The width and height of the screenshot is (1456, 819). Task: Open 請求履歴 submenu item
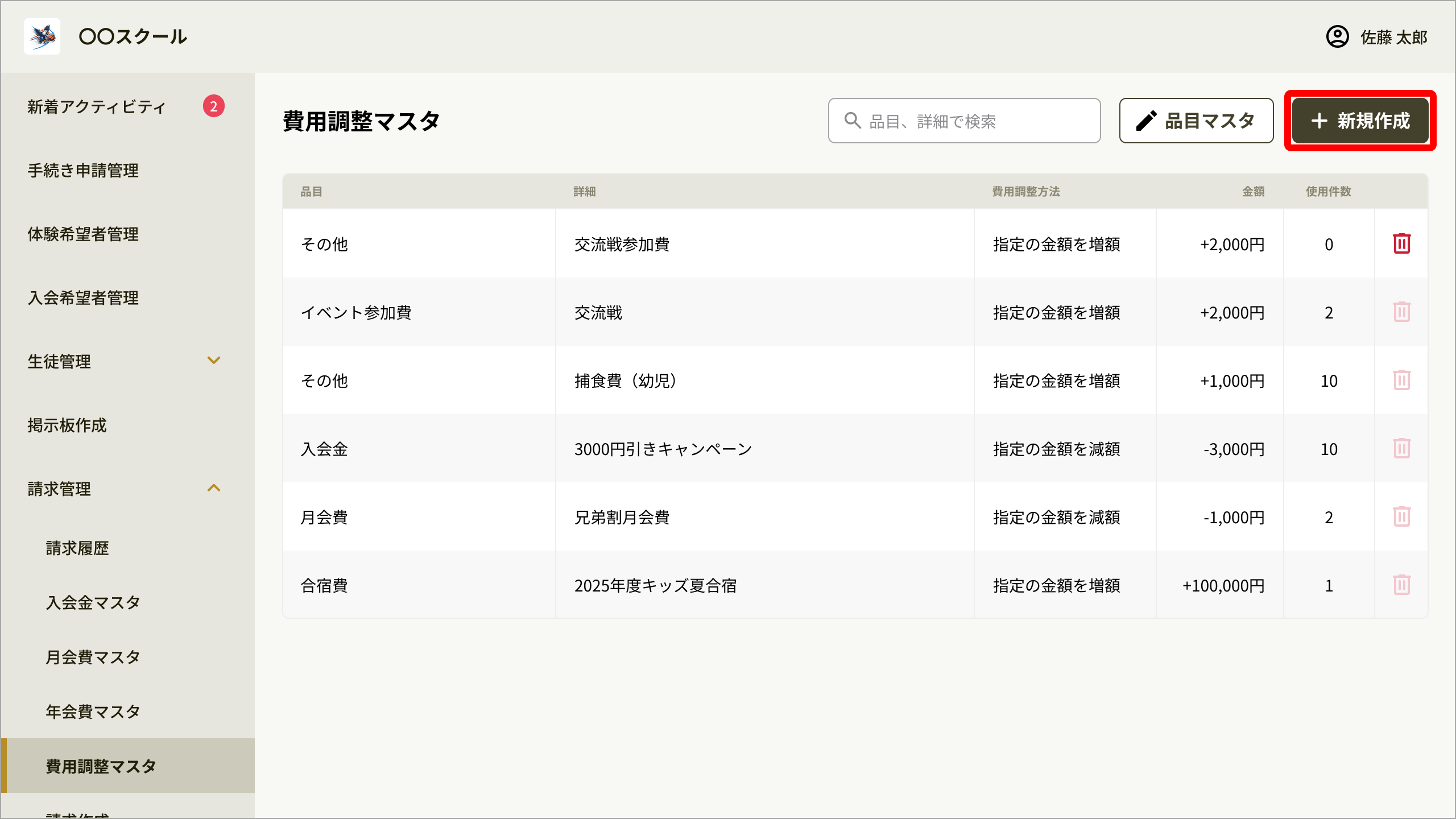point(77,548)
